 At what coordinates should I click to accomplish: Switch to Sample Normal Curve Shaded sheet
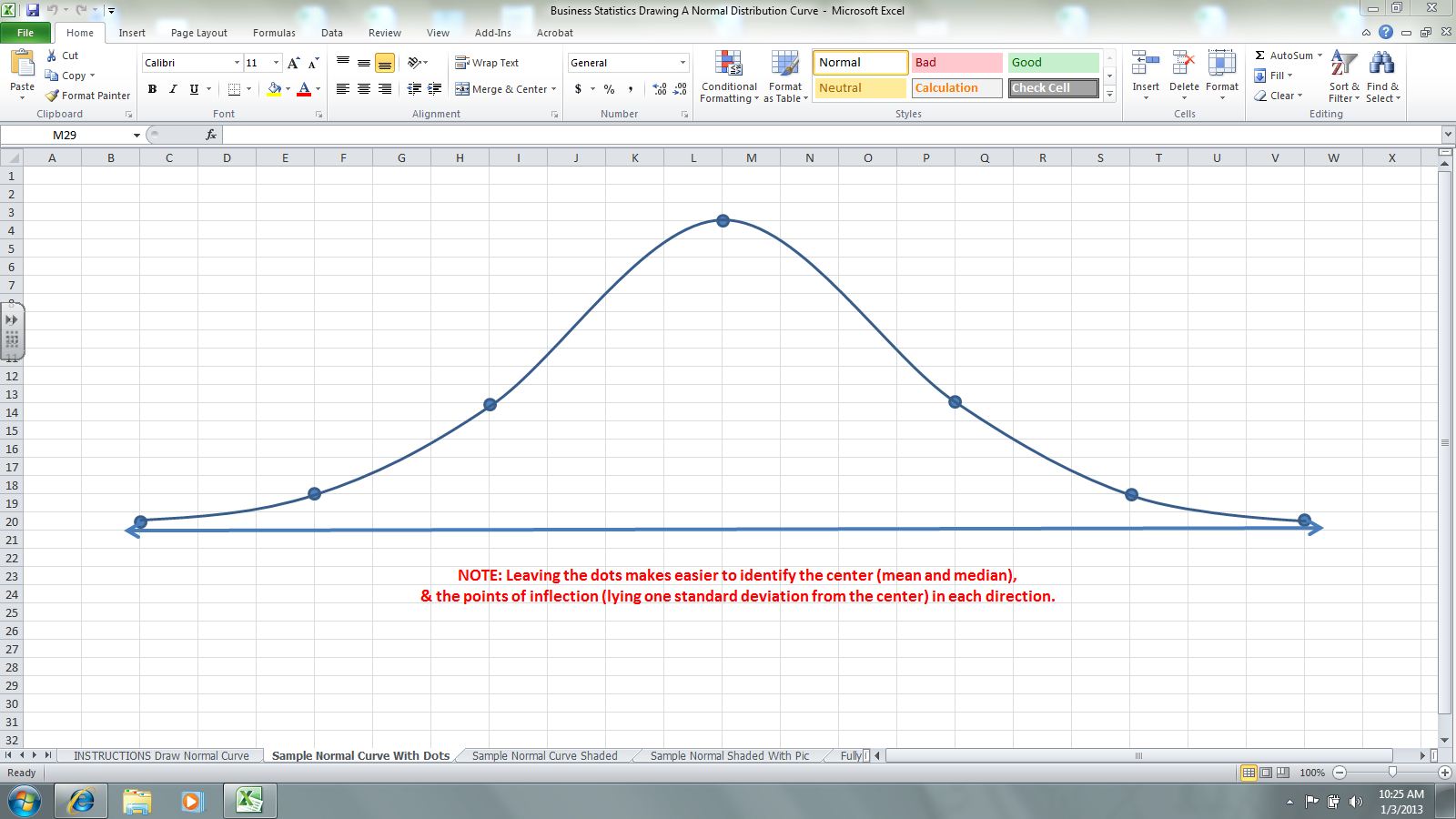(544, 755)
